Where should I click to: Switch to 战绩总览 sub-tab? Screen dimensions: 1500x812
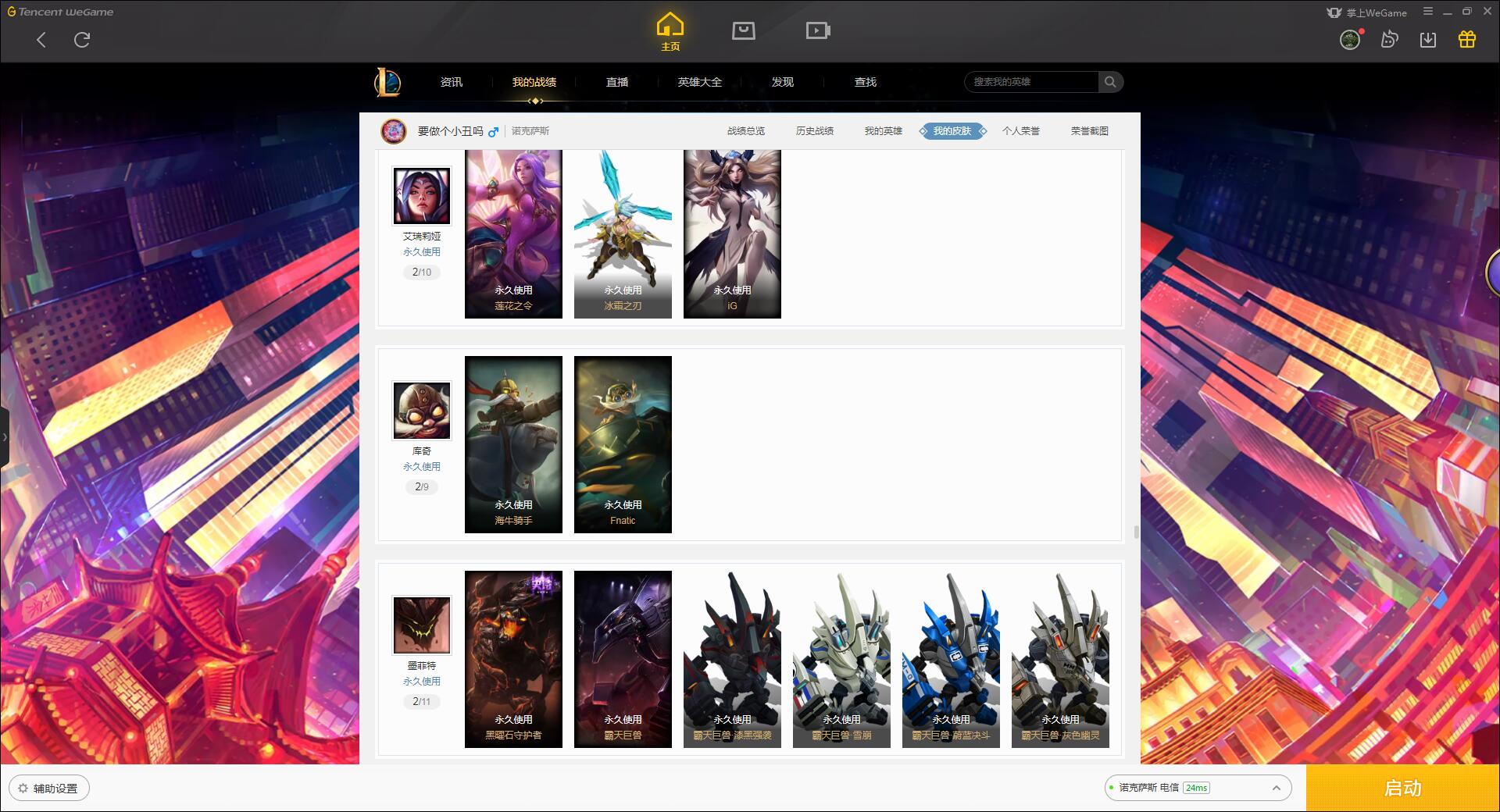(x=746, y=131)
